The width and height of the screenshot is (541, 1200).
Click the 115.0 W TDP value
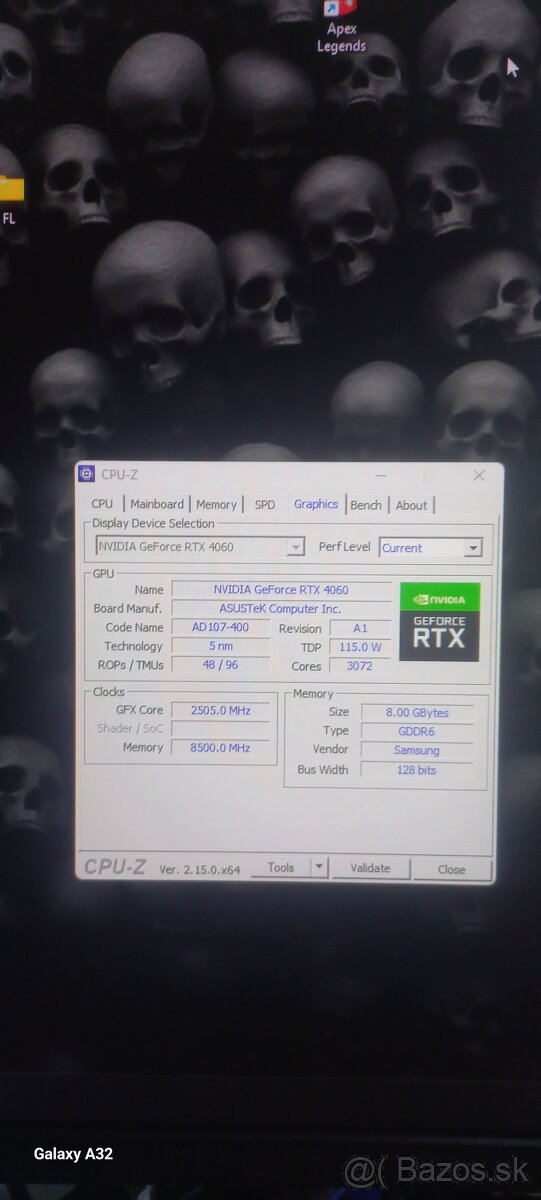pos(361,647)
